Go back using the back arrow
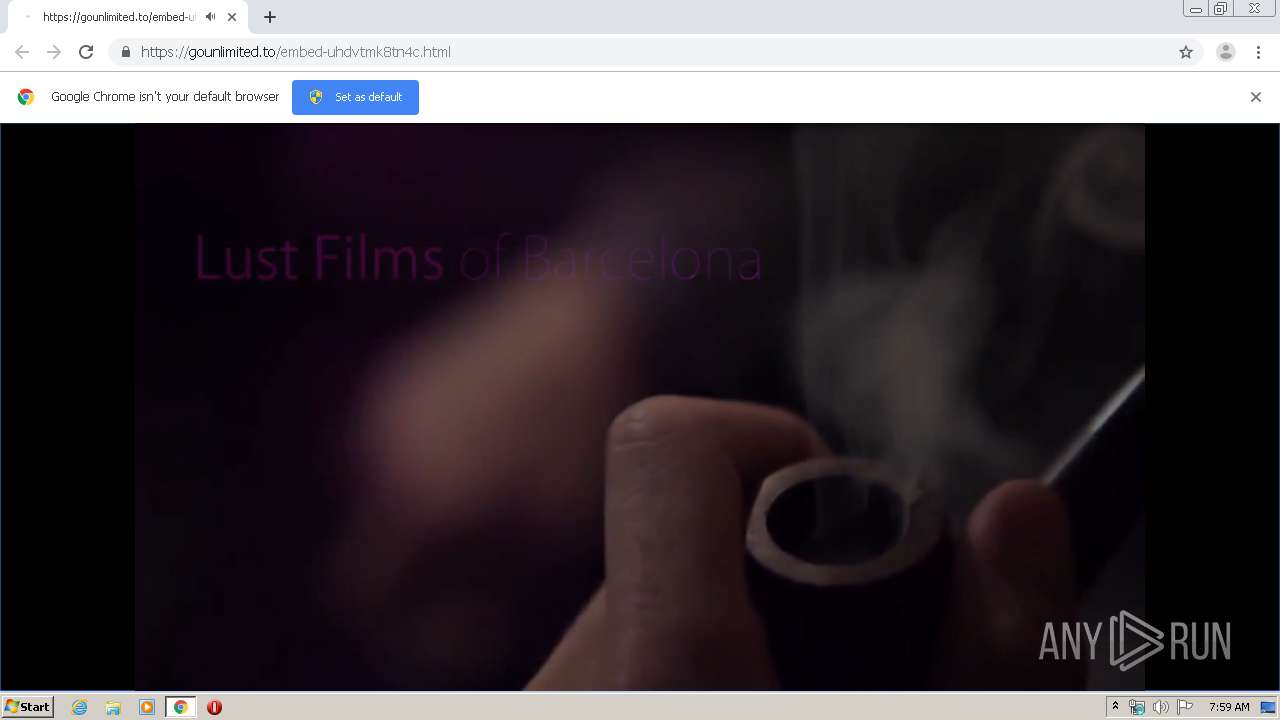 click(x=22, y=52)
